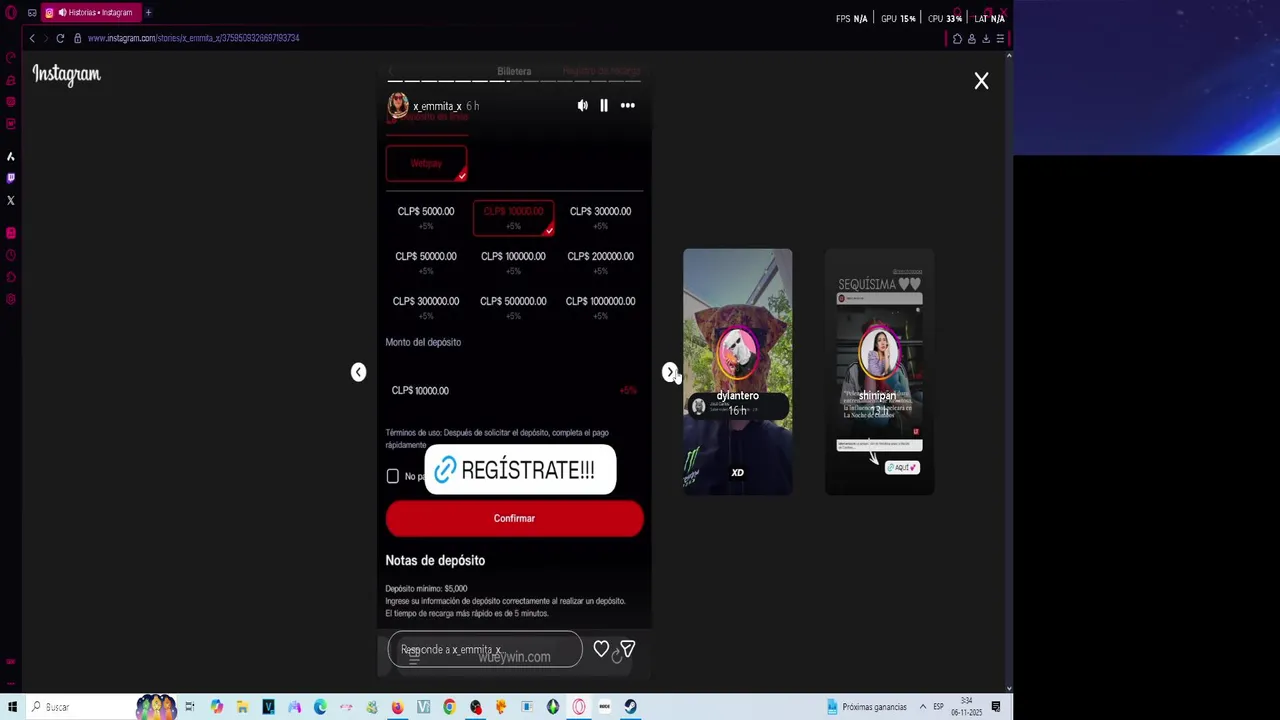Open x_emmita_x profile from story header

pos(437,106)
